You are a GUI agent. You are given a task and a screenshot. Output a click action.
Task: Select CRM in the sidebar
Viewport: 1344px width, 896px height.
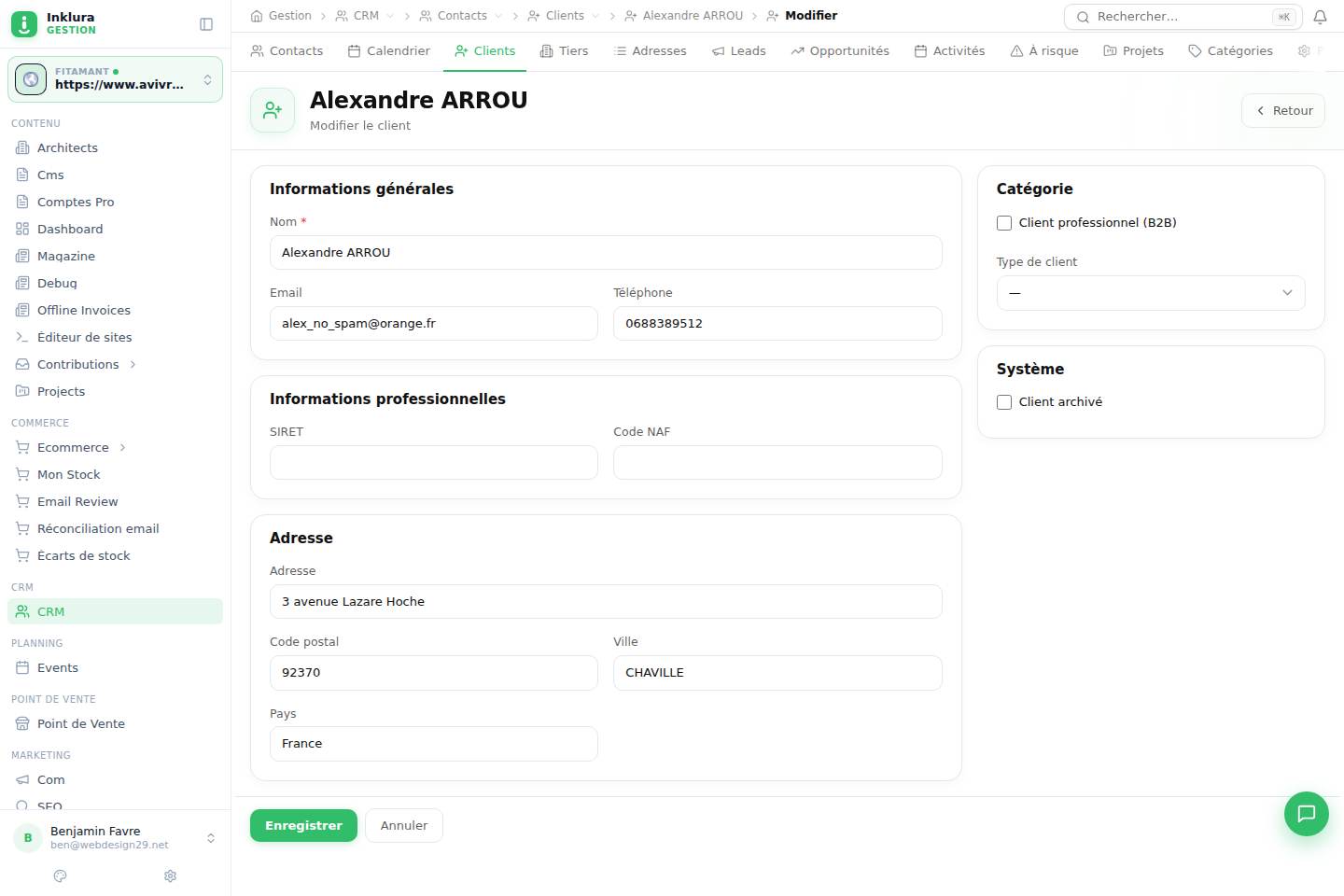(115, 611)
